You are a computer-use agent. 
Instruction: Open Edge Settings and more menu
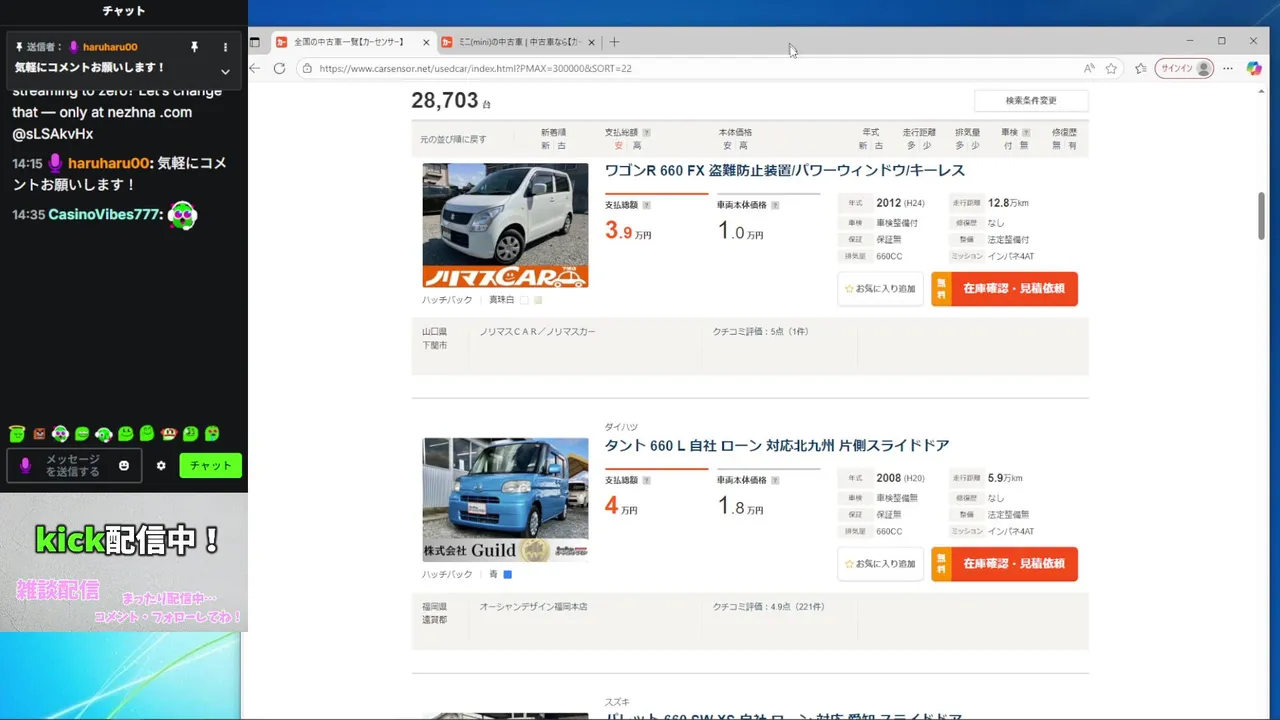tap(1229, 68)
